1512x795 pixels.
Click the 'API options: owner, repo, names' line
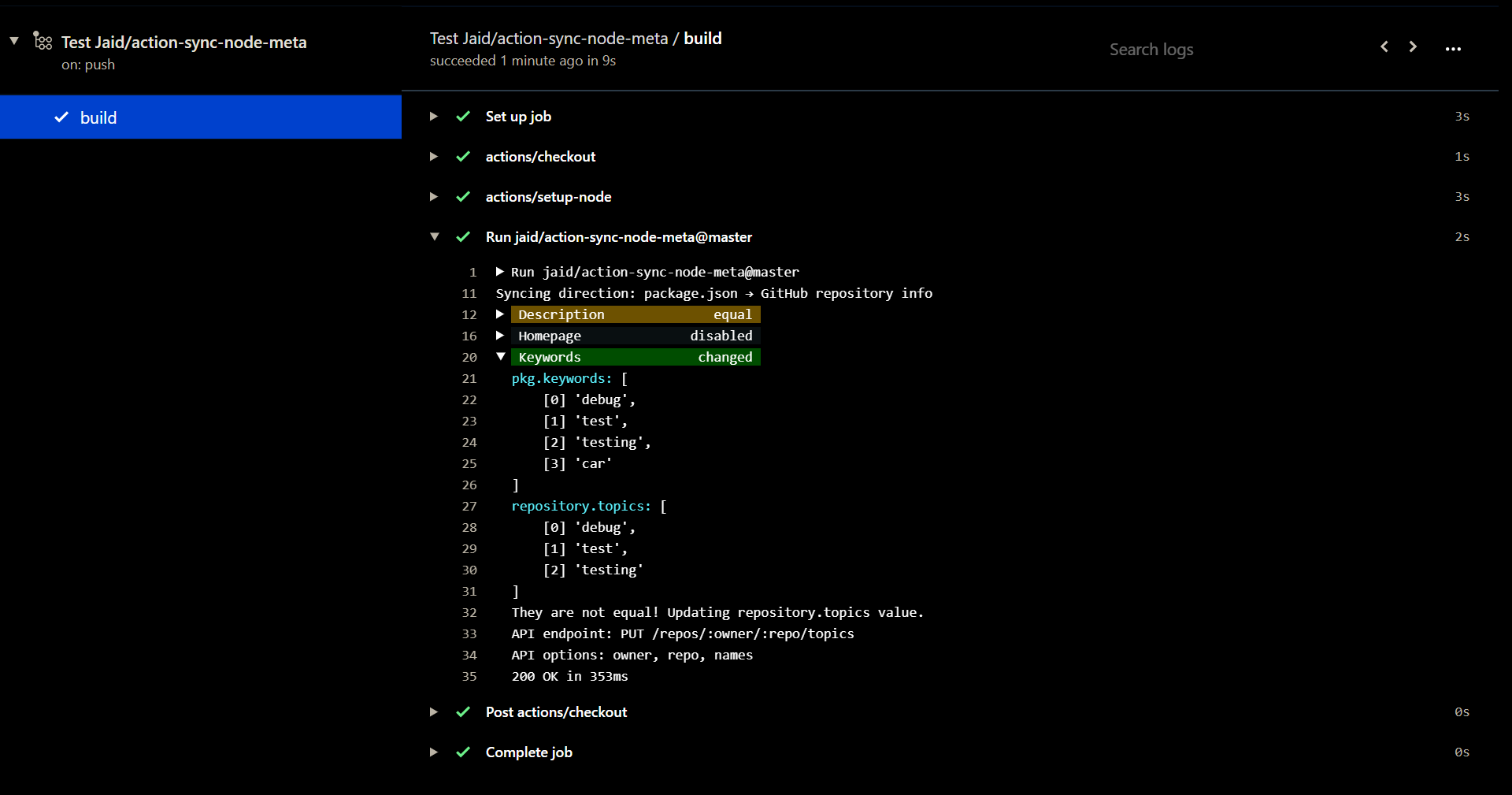pos(632,656)
